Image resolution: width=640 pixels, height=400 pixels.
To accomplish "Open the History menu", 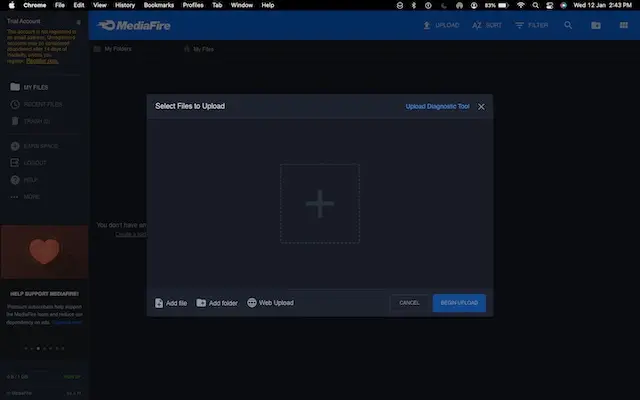I will click(x=125, y=5).
